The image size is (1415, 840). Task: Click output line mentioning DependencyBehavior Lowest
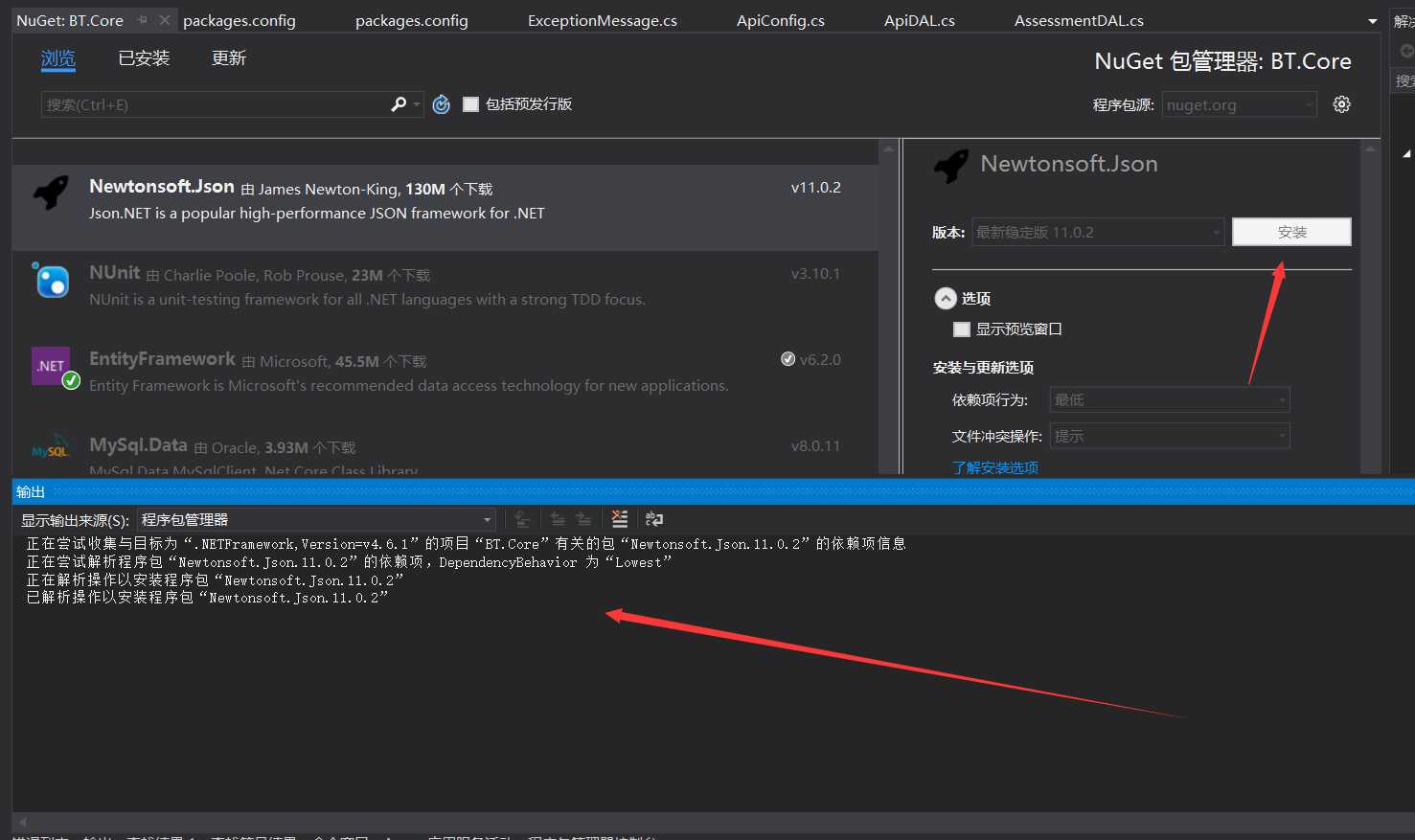click(x=349, y=562)
